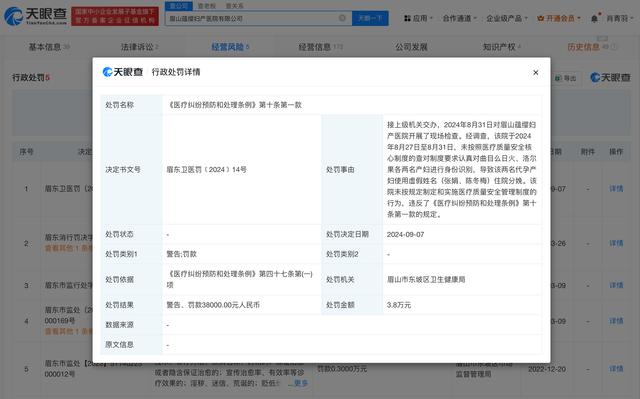The width and height of the screenshot is (640, 399).
Task: Open the 知识产权 tab
Action: [x=501, y=47]
